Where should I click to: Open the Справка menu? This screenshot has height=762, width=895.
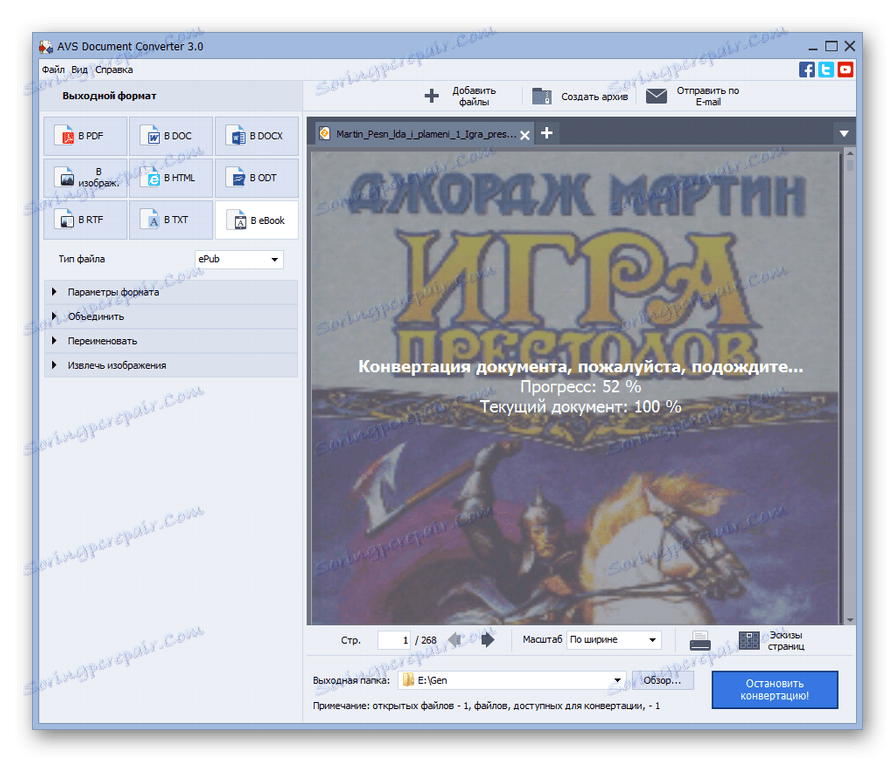pos(114,70)
